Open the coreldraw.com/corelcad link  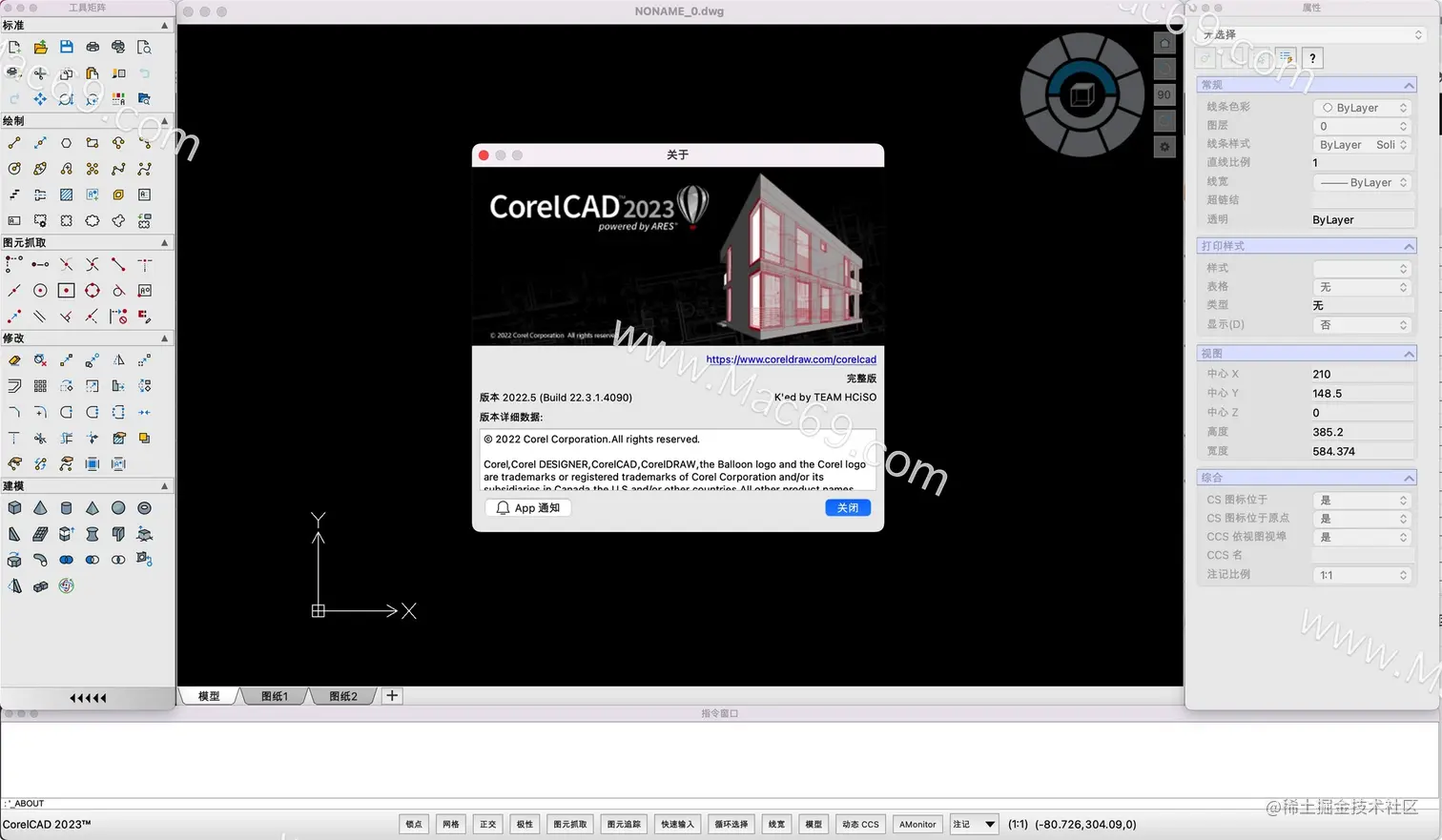pyautogui.click(x=791, y=359)
